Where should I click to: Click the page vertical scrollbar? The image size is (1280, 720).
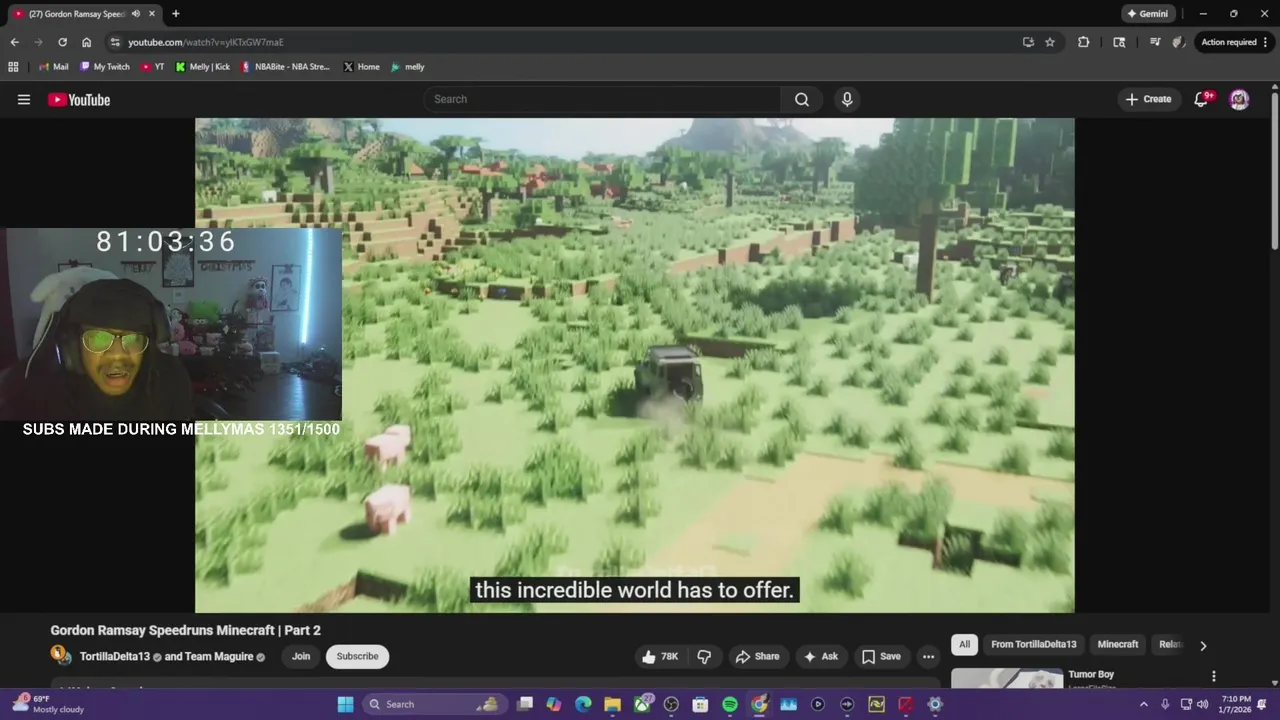1275,168
